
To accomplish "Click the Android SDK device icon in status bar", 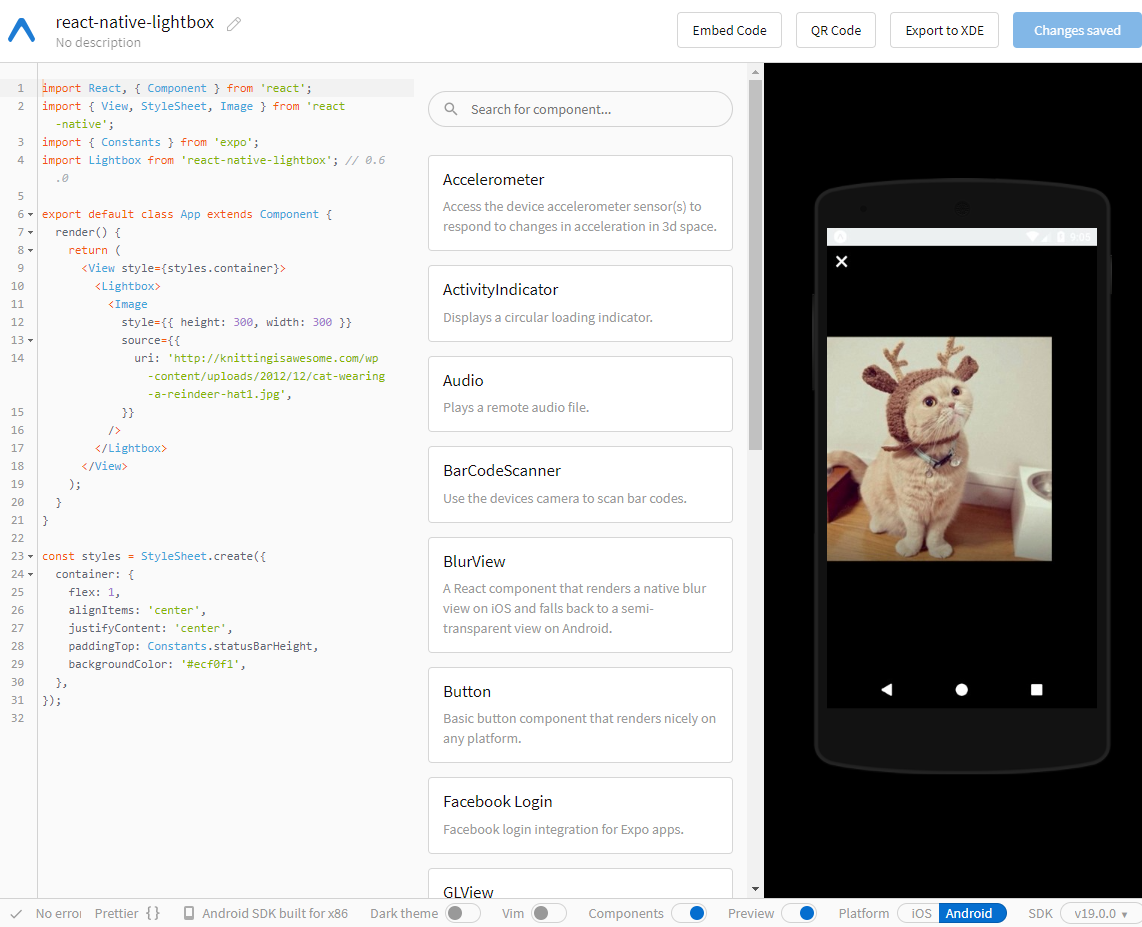I will click(x=191, y=913).
